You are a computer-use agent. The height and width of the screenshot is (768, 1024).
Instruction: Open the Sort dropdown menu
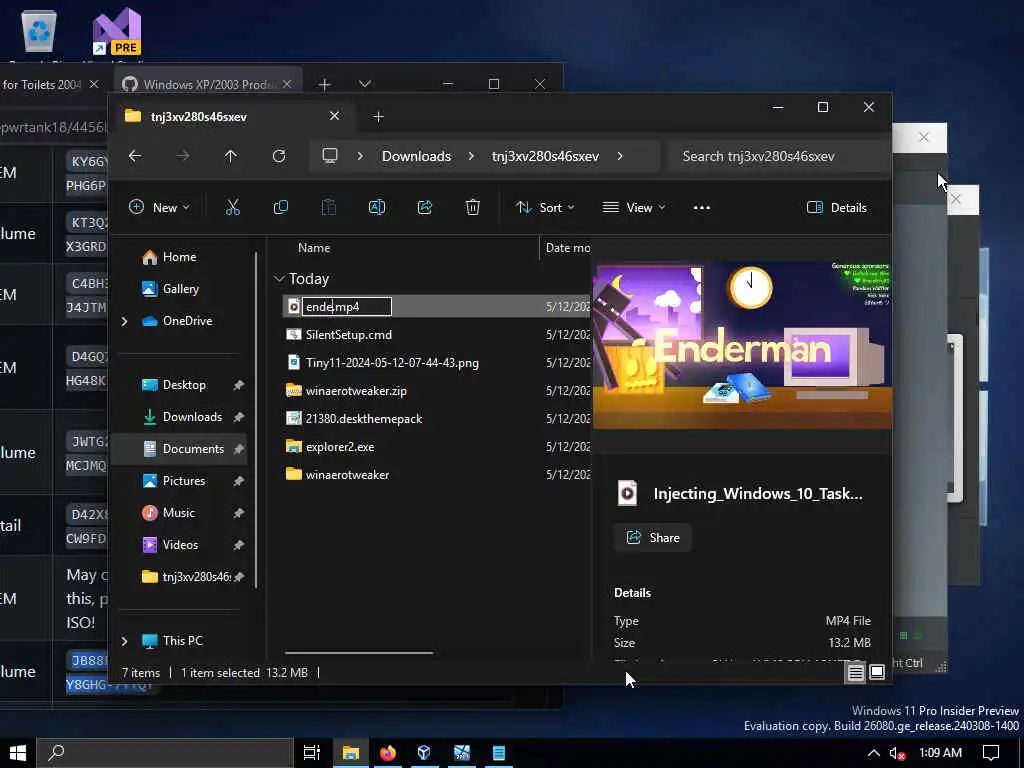pos(545,208)
